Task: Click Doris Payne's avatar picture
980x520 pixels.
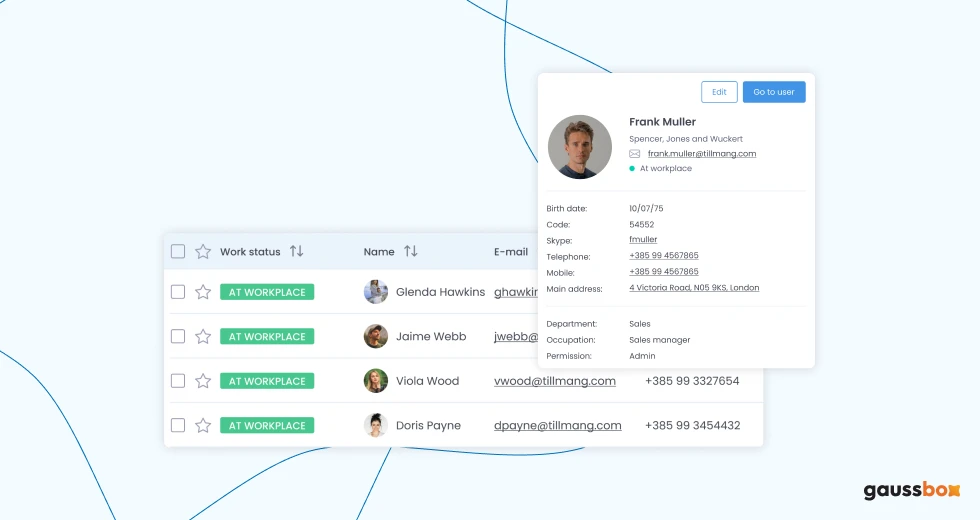Action: [x=376, y=425]
